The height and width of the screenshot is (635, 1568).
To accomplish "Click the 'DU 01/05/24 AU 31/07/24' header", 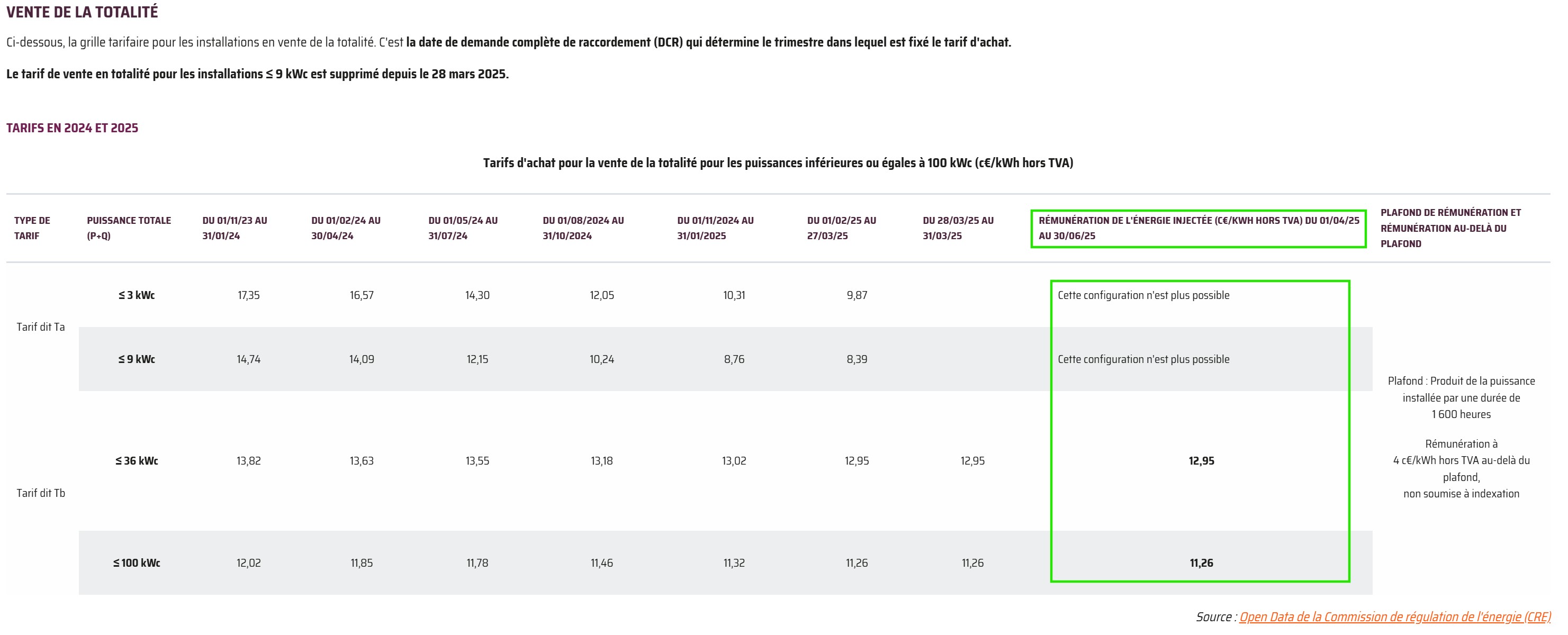I will click(463, 228).
